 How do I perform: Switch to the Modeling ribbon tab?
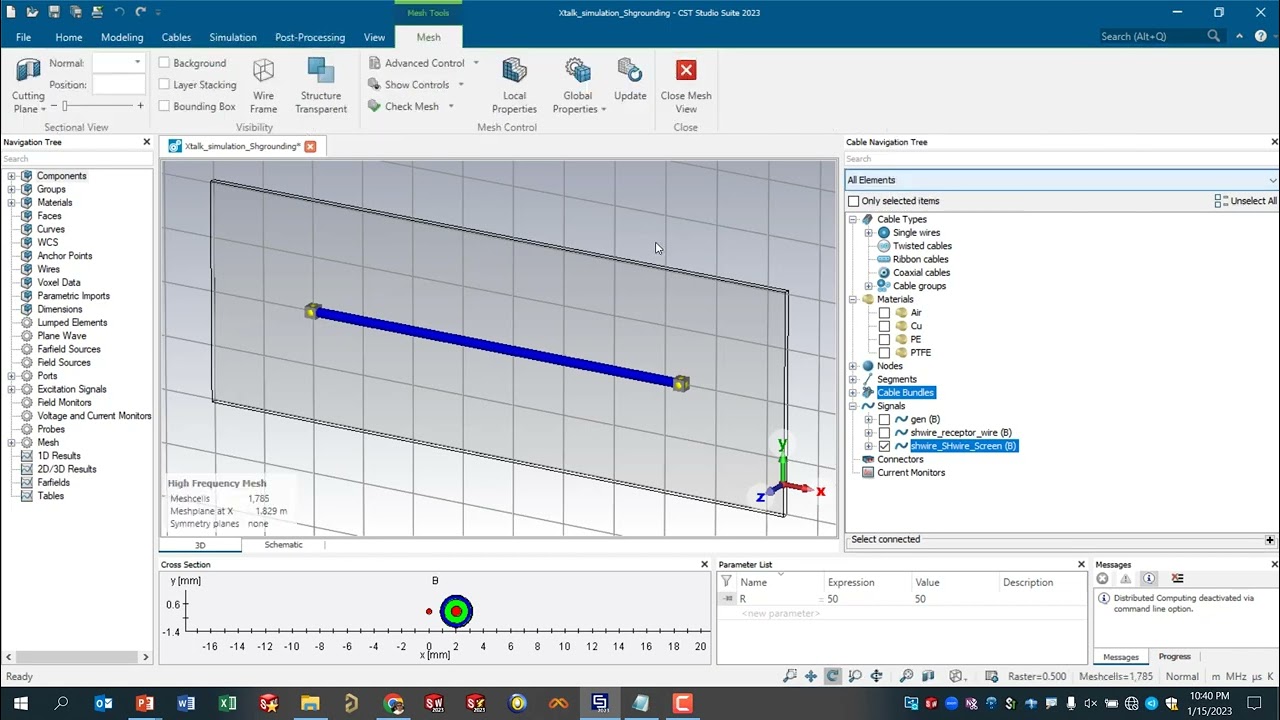122,37
